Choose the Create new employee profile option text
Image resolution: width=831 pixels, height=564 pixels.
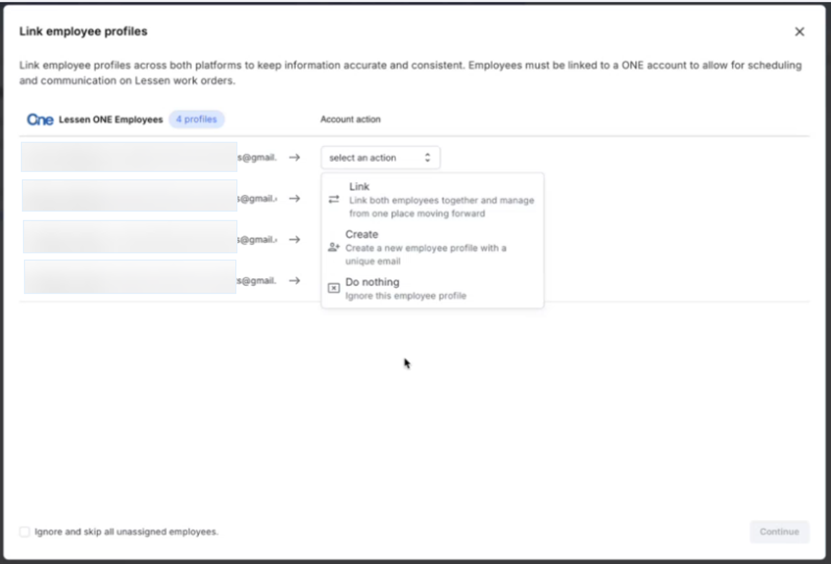[x=362, y=234]
